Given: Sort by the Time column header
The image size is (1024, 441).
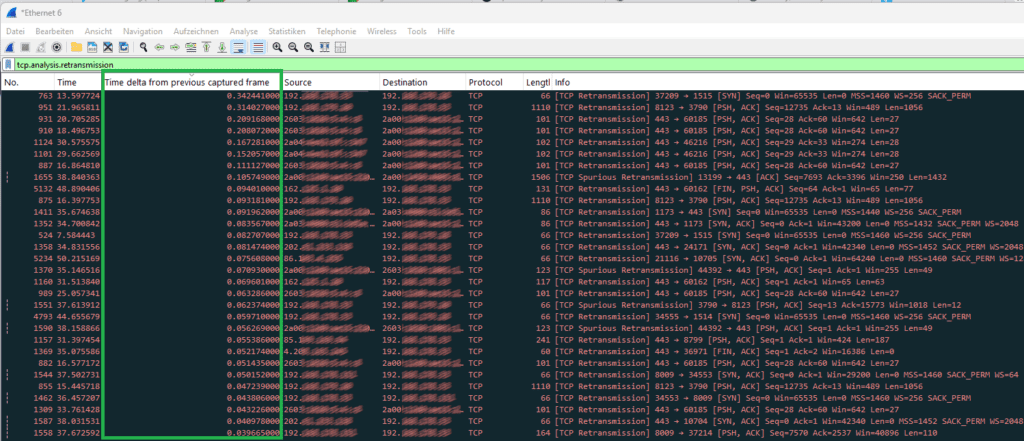Looking at the screenshot, I should (78, 82).
